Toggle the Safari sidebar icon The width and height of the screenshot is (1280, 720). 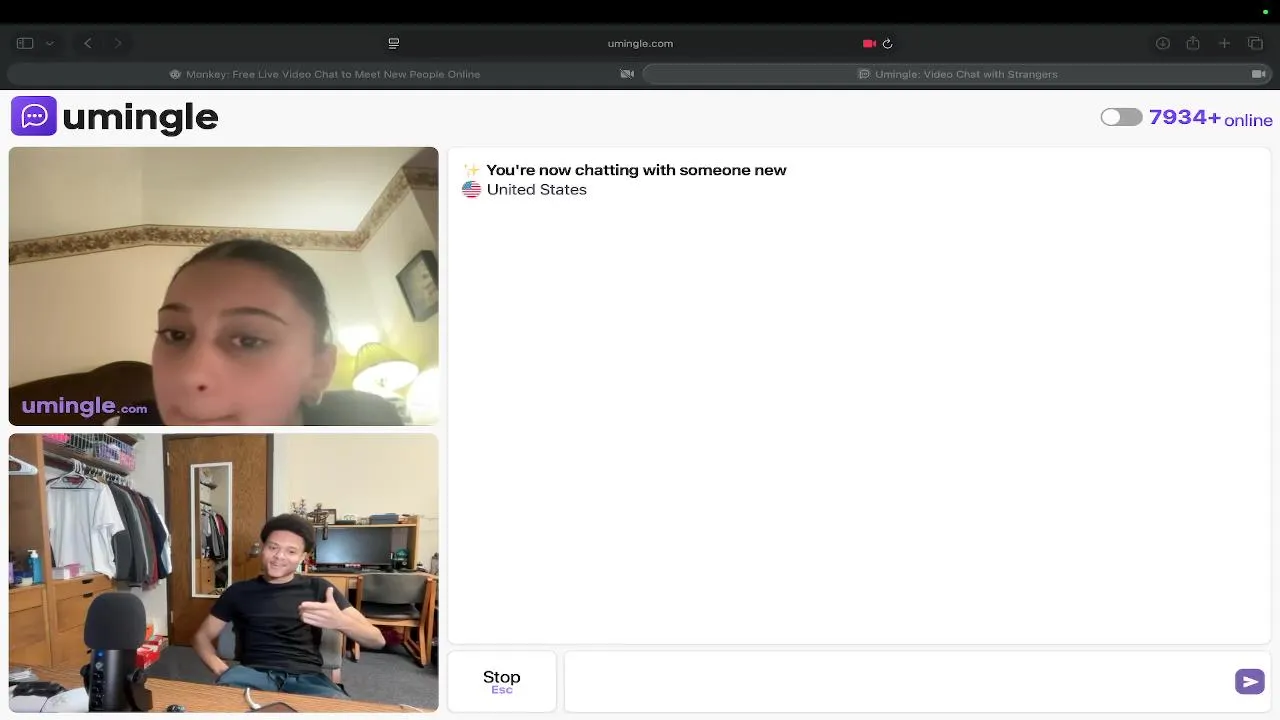pos(25,43)
